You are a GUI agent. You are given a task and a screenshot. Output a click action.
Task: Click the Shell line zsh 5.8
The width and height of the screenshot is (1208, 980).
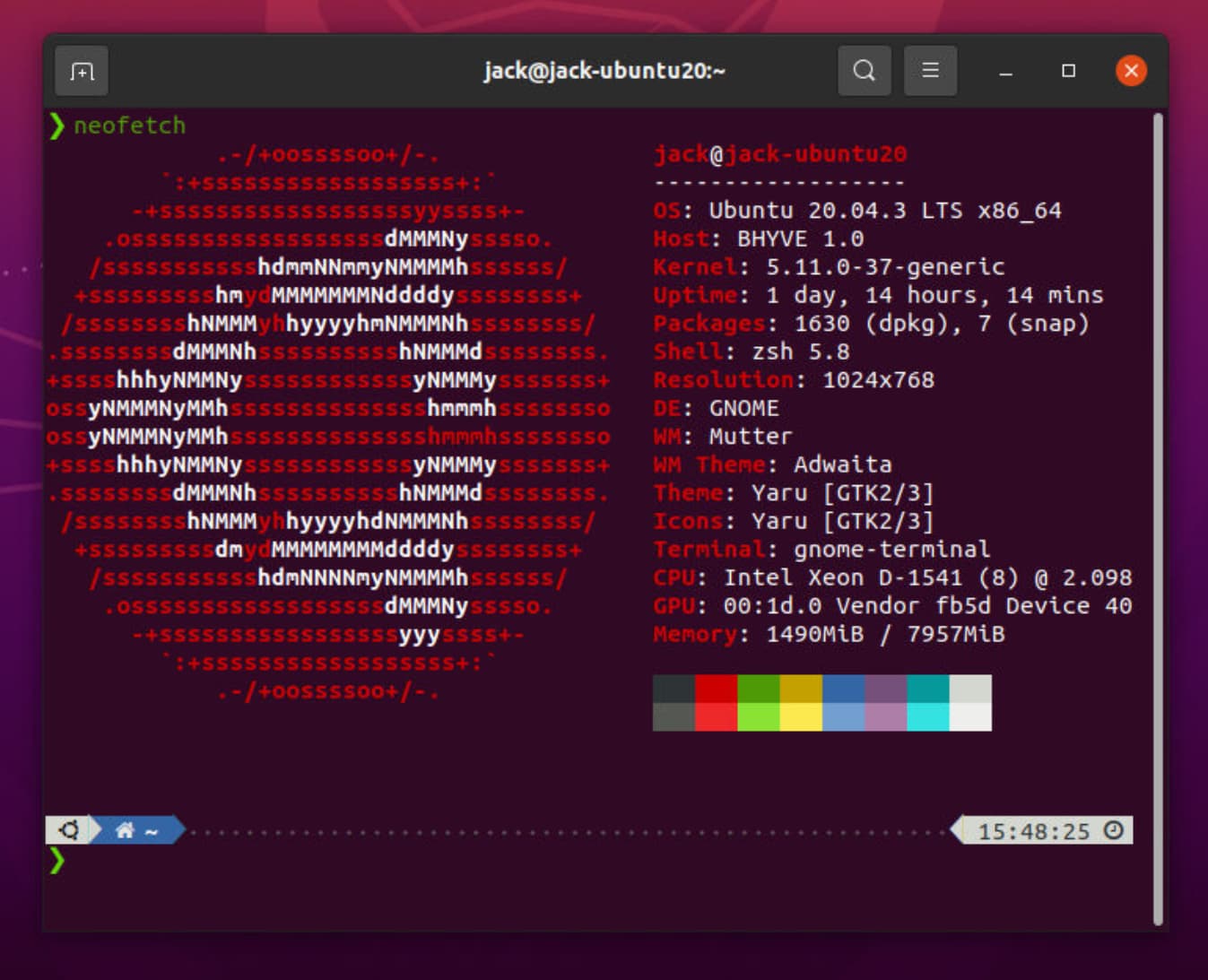coord(752,352)
